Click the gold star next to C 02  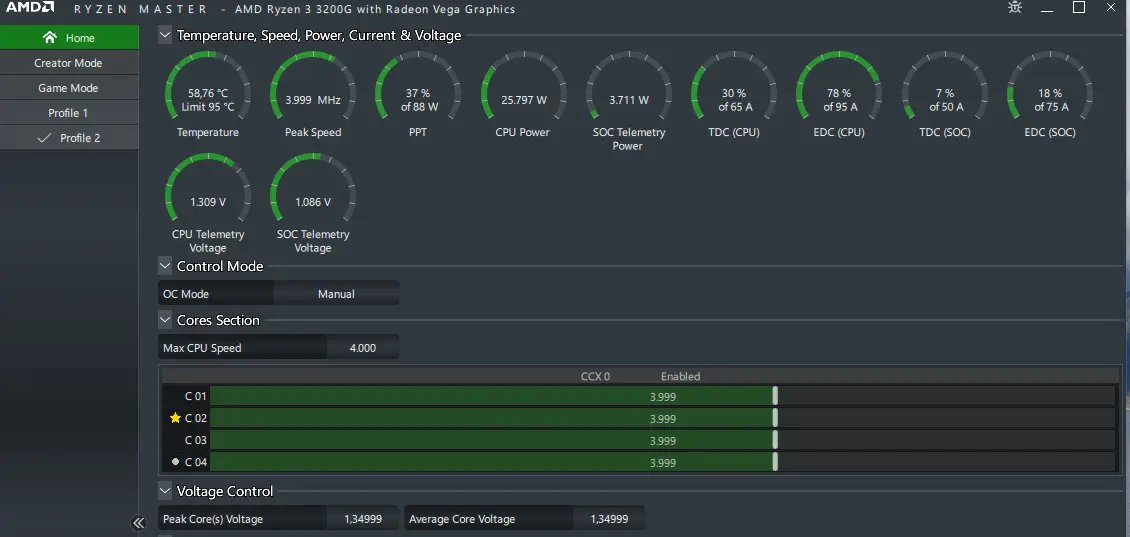175,418
